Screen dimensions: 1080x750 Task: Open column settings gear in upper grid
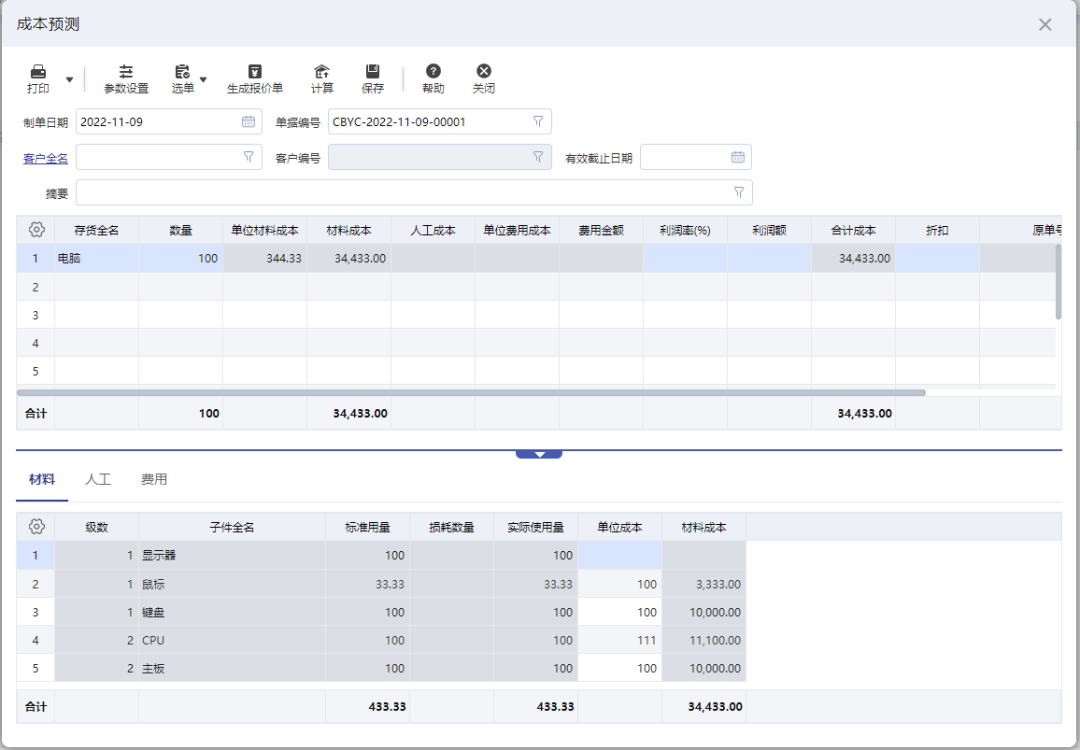pos(37,230)
